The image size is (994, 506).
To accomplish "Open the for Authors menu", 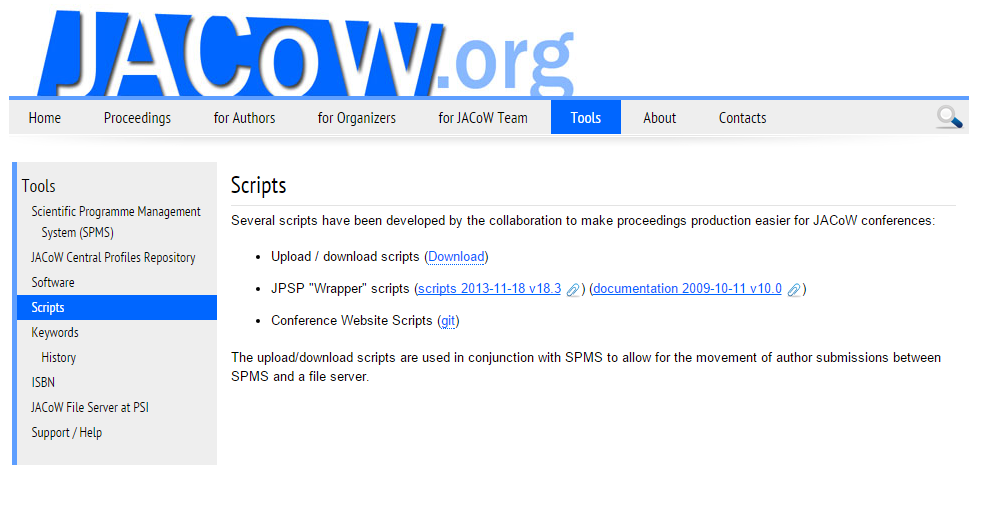I will 244,118.
